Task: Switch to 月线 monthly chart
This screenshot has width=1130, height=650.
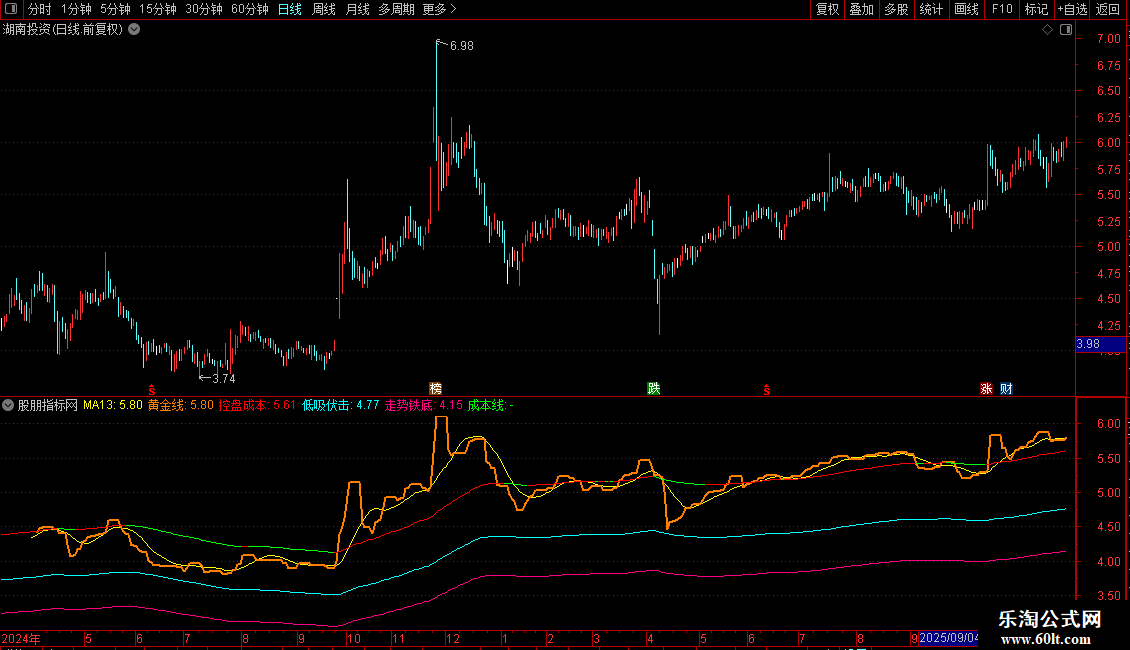Action: coord(357,9)
